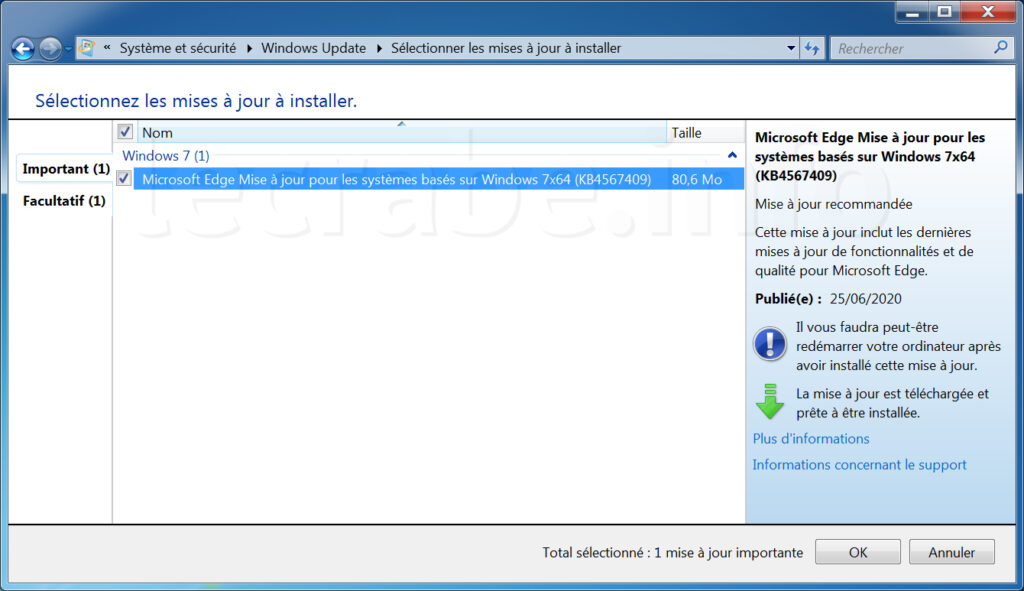Click the Control Panel icon in address bar
The image size is (1024, 591).
point(87,48)
